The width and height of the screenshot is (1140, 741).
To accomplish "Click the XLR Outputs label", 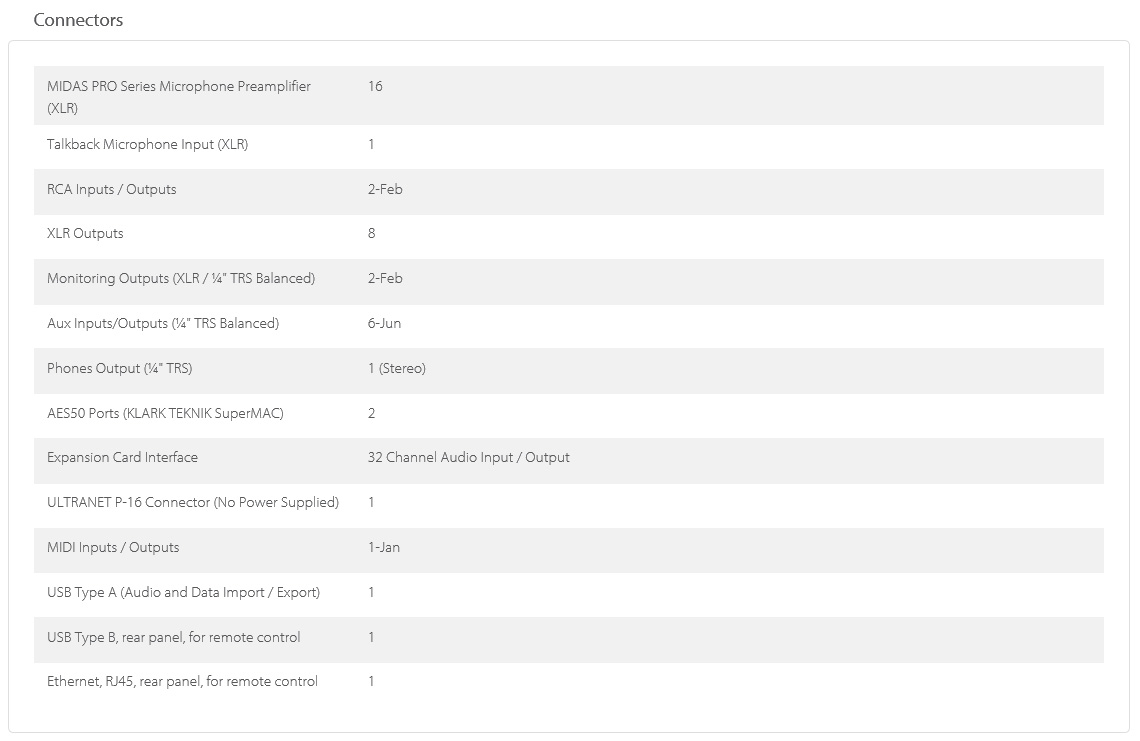I will (85, 233).
